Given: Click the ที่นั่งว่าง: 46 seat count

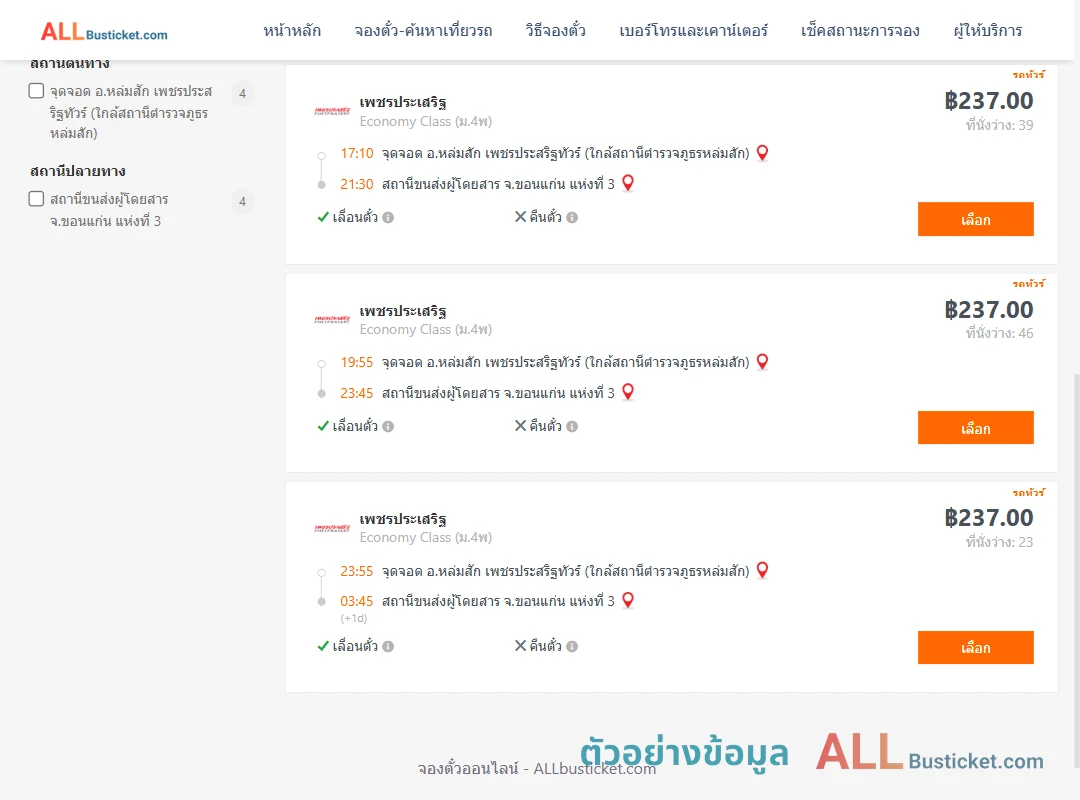Looking at the screenshot, I should point(999,333).
